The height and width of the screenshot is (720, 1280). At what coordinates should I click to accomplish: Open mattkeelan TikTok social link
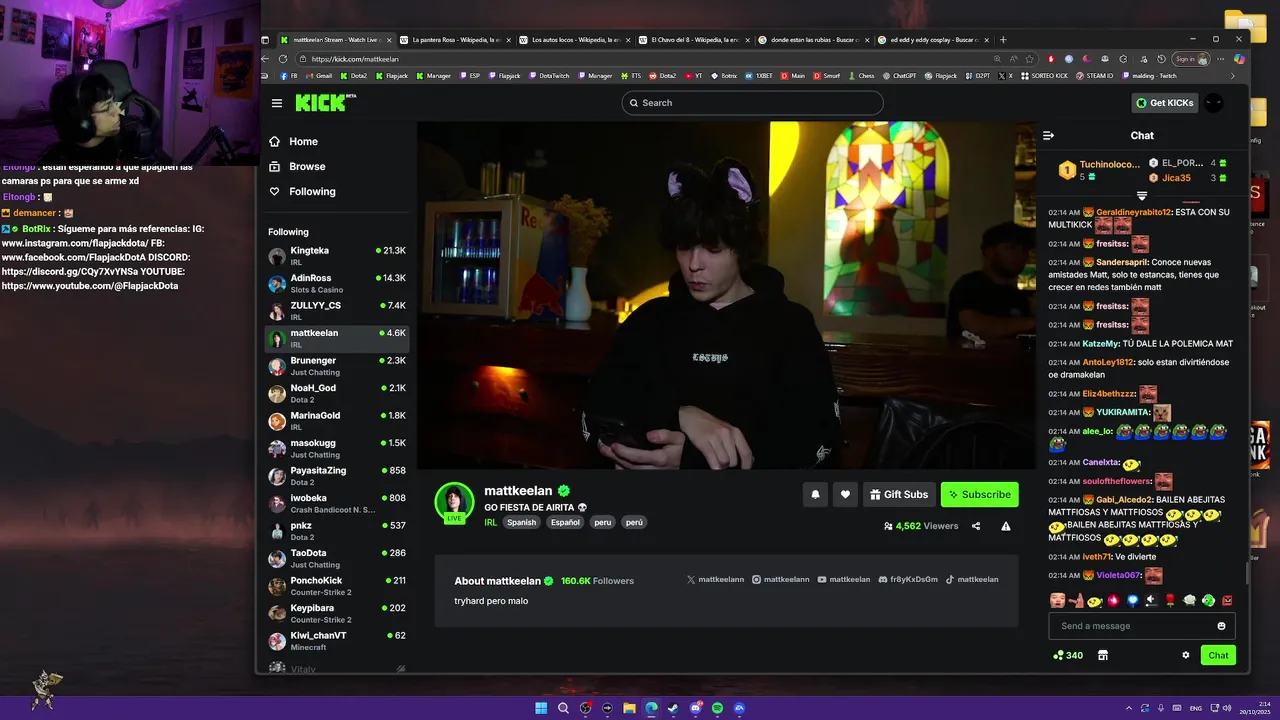(x=972, y=580)
